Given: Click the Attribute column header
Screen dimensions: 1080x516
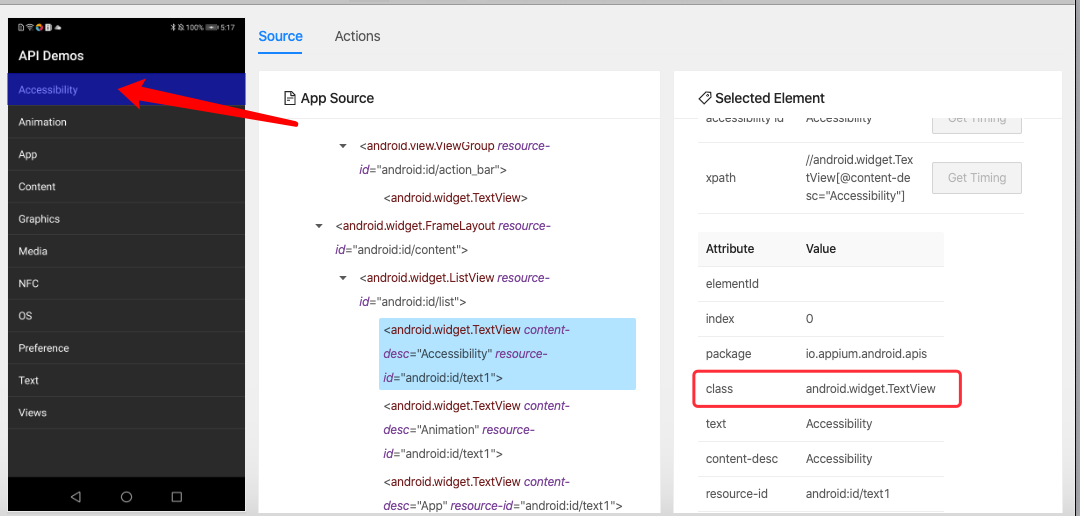Looking at the screenshot, I should click(x=730, y=249).
